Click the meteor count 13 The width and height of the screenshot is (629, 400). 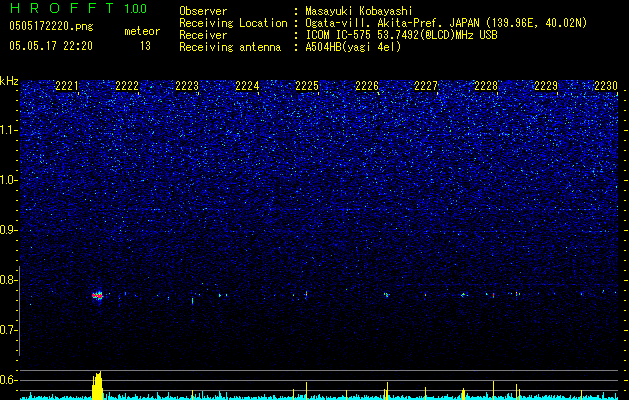pyautogui.click(x=145, y=46)
